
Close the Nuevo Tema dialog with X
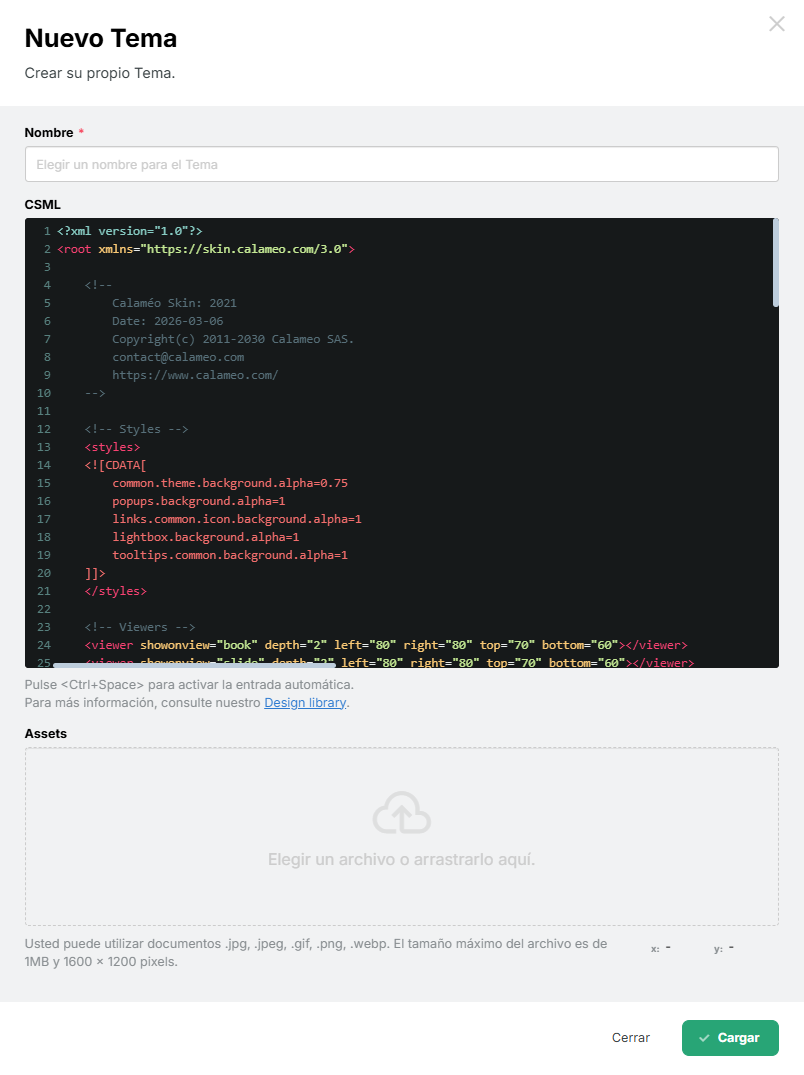777,24
